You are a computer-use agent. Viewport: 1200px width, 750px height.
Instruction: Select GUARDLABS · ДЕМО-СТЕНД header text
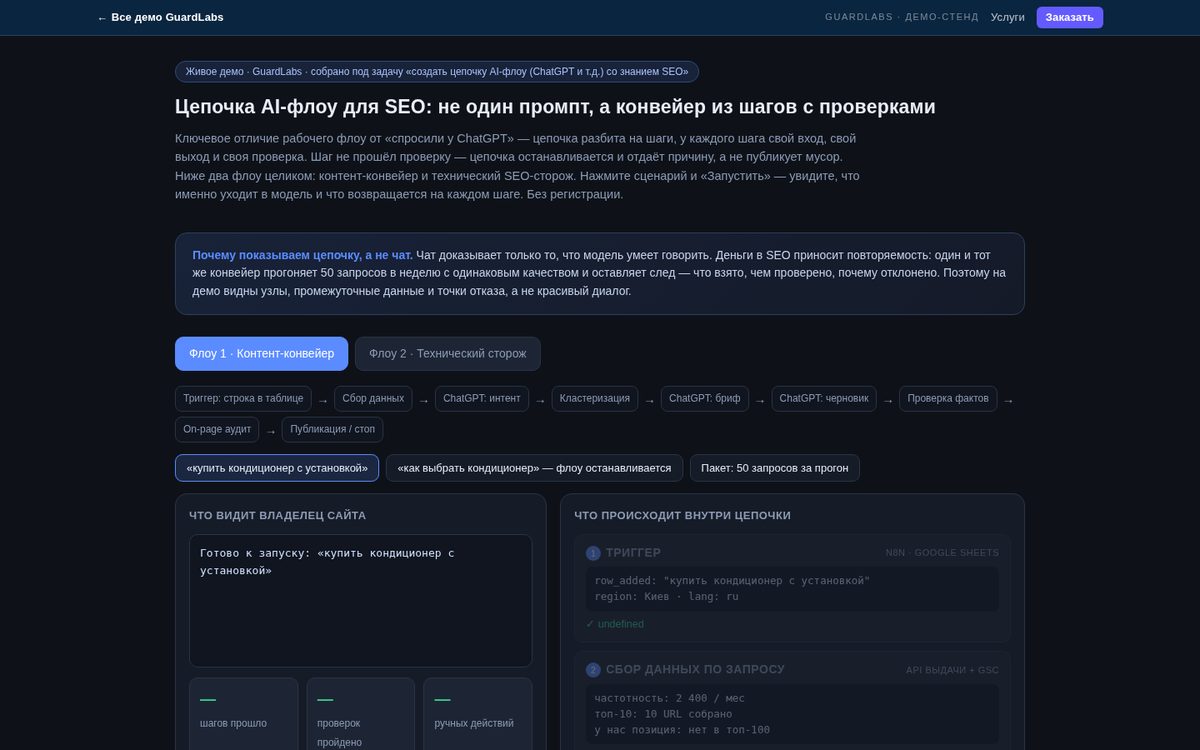click(901, 17)
